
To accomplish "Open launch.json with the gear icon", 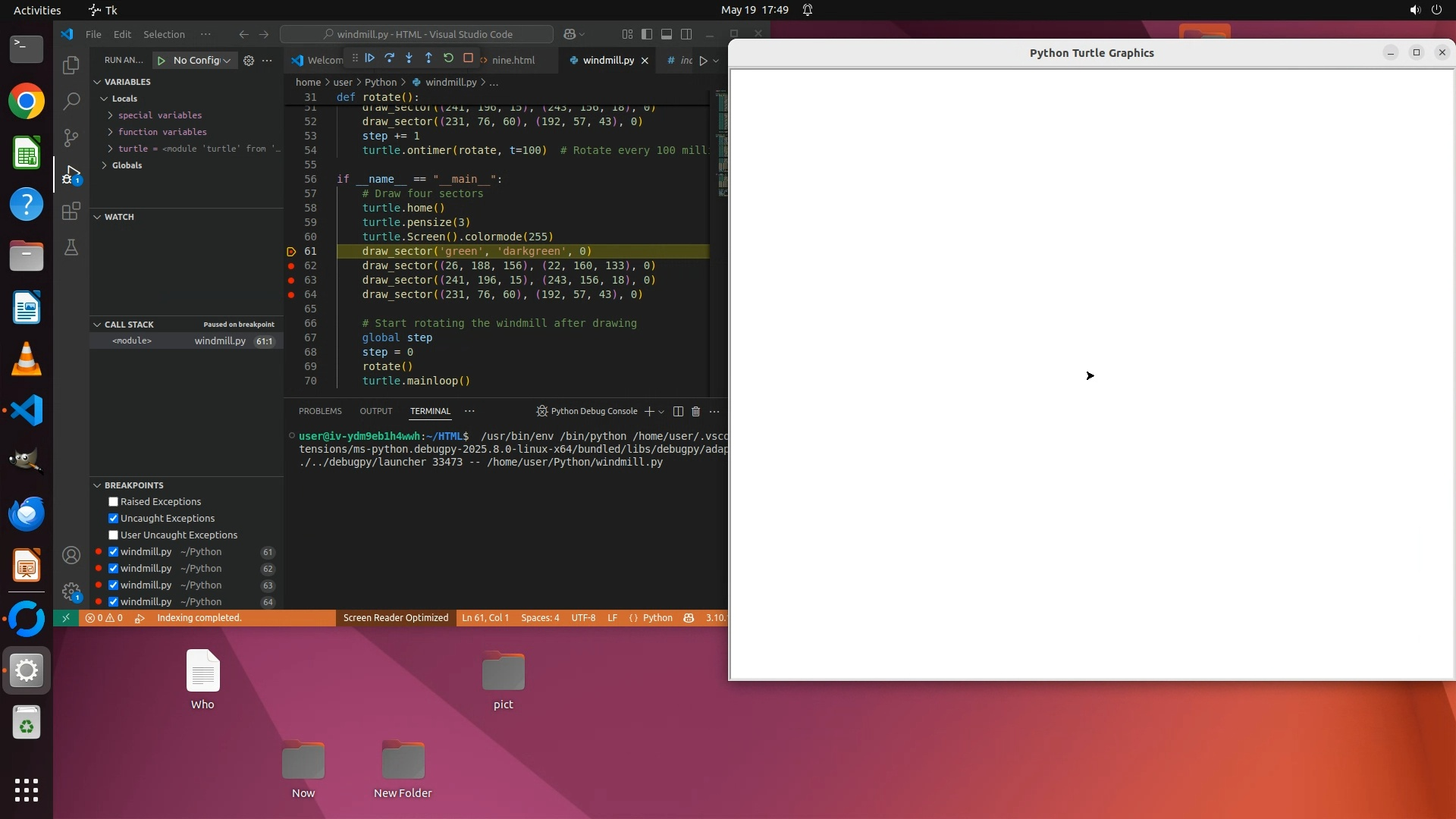I will pyautogui.click(x=249, y=61).
